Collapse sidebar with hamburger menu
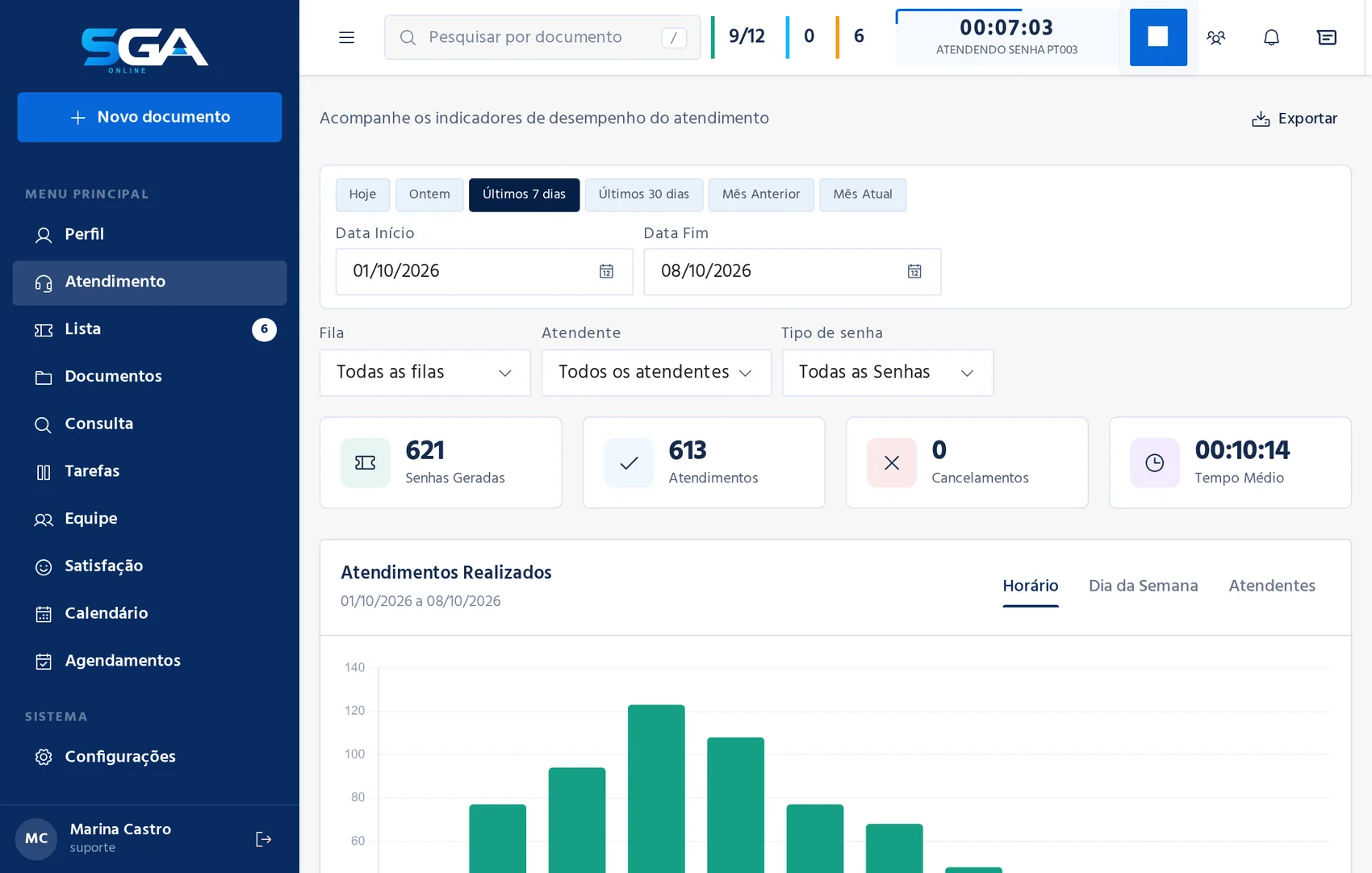This screenshot has width=1372, height=873. click(347, 37)
